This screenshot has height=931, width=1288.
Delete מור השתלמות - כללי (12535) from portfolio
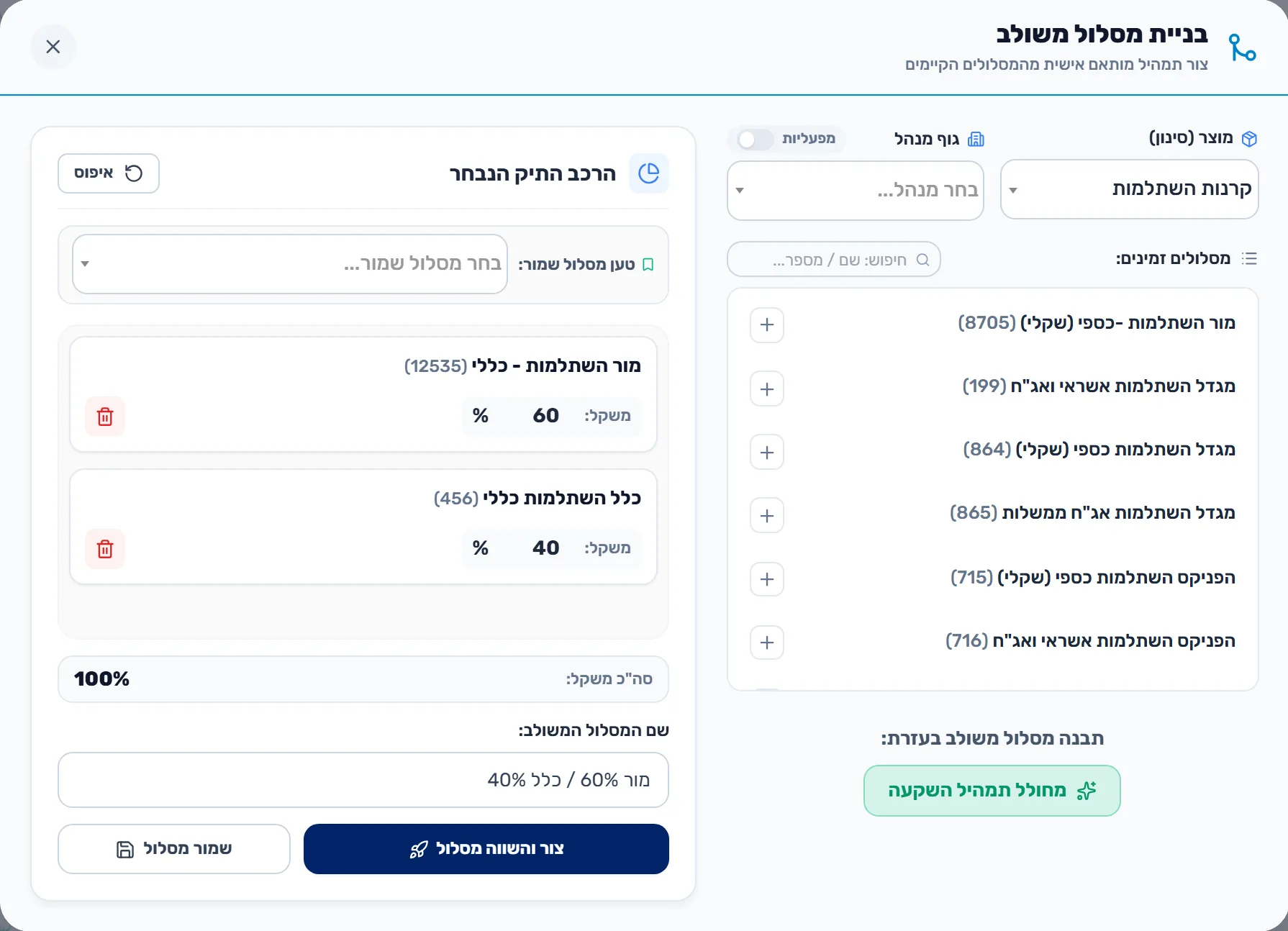pyautogui.click(x=105, y=417)
